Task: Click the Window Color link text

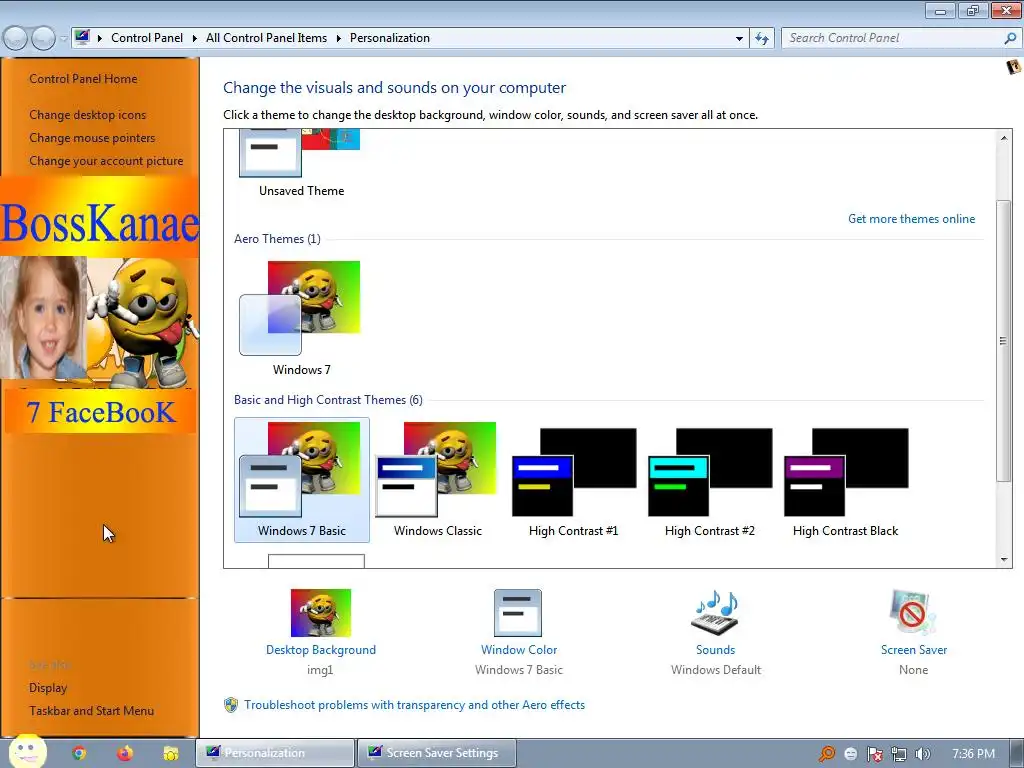Action: (519, 650)
